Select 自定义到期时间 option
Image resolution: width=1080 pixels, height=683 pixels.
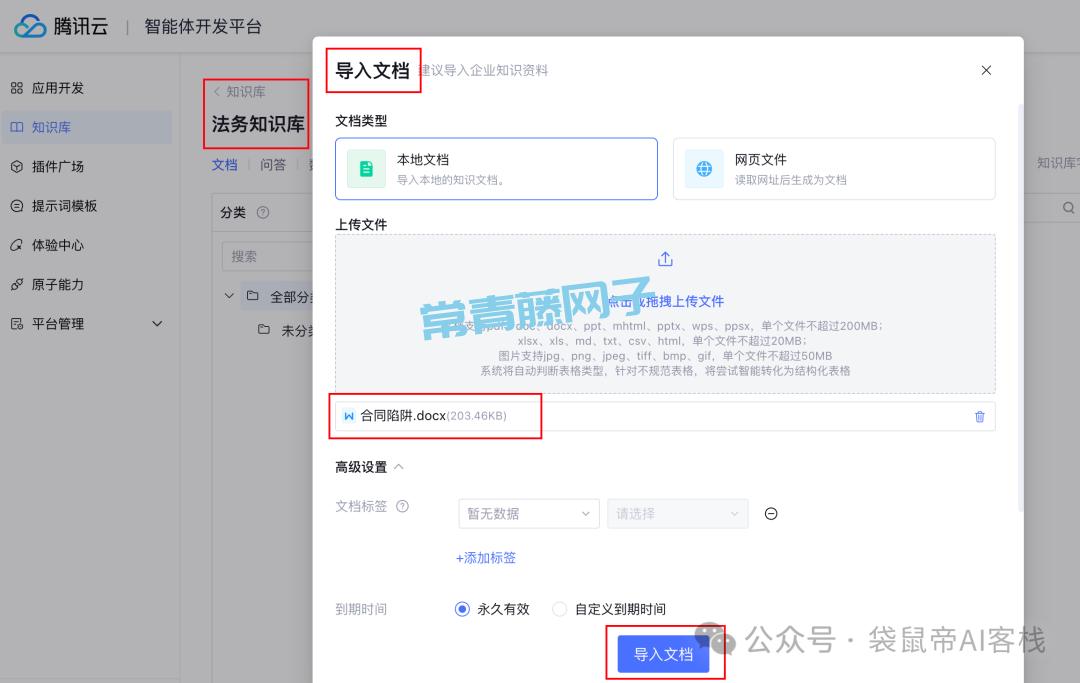pos(610,609)
